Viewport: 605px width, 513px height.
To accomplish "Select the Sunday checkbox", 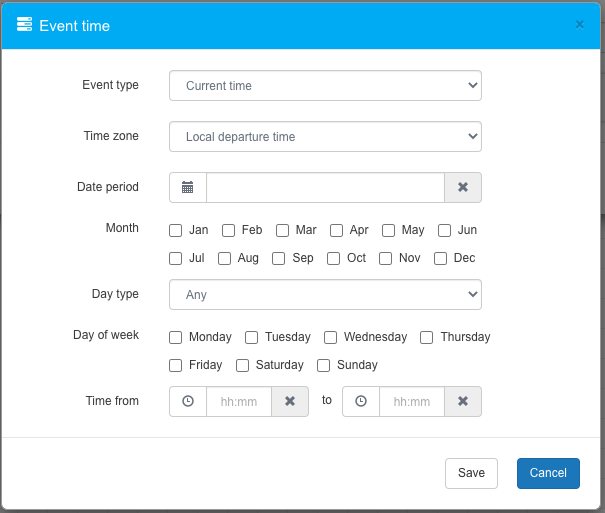I will pos(324,365).
